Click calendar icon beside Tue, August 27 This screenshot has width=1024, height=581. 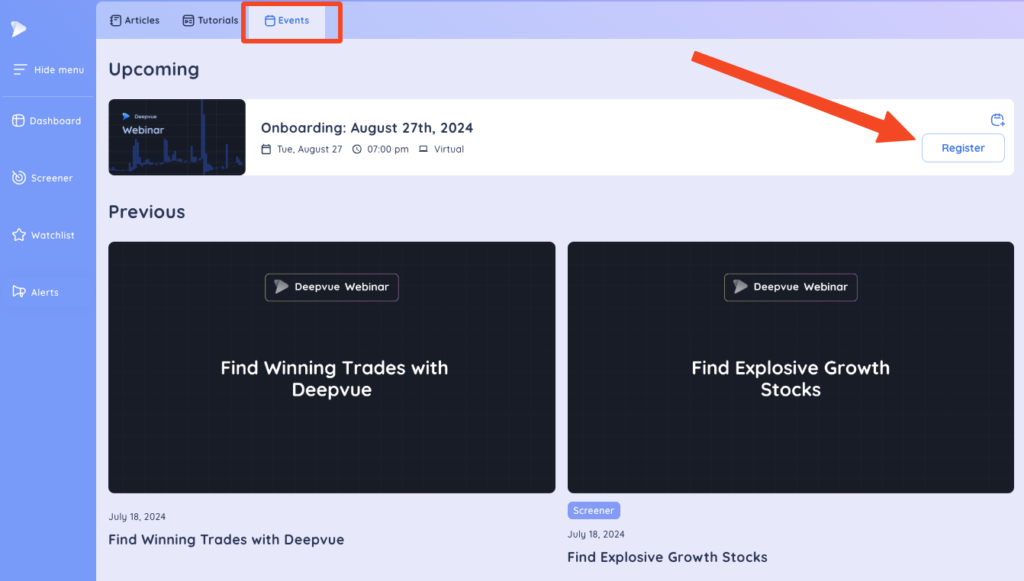coord(266,149)
